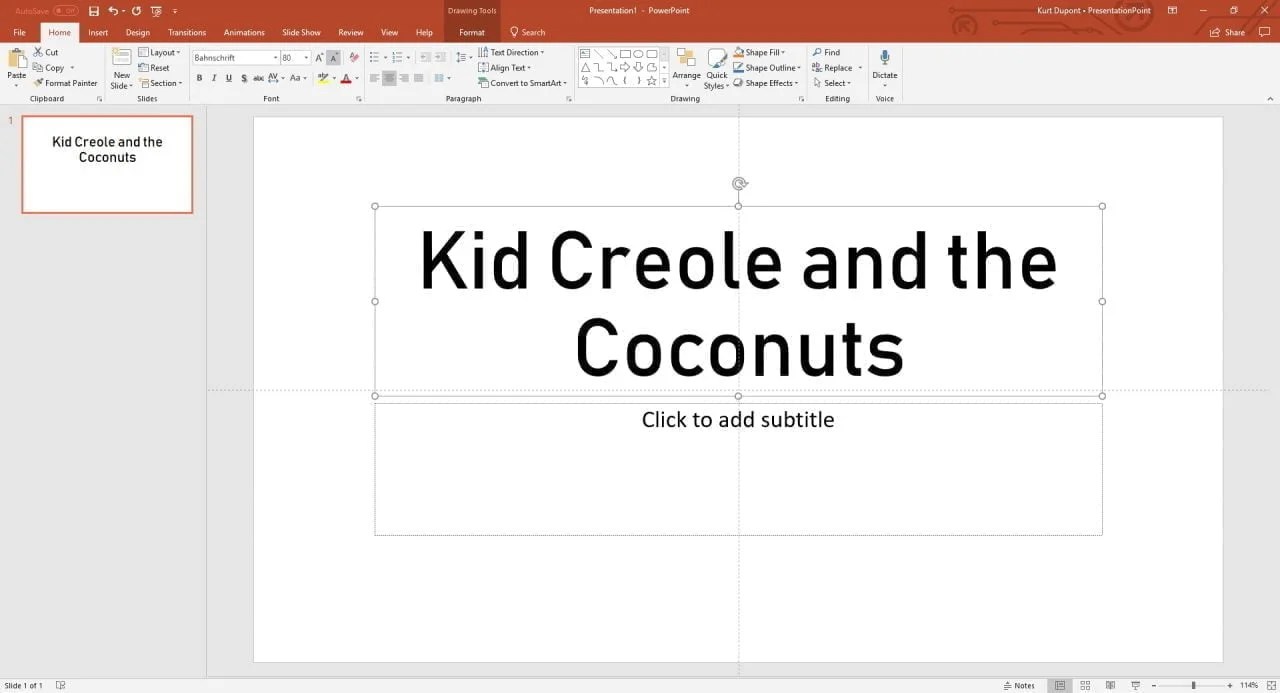Apply bold formatting to the text

pyautogui.click(x=199, y=78)
